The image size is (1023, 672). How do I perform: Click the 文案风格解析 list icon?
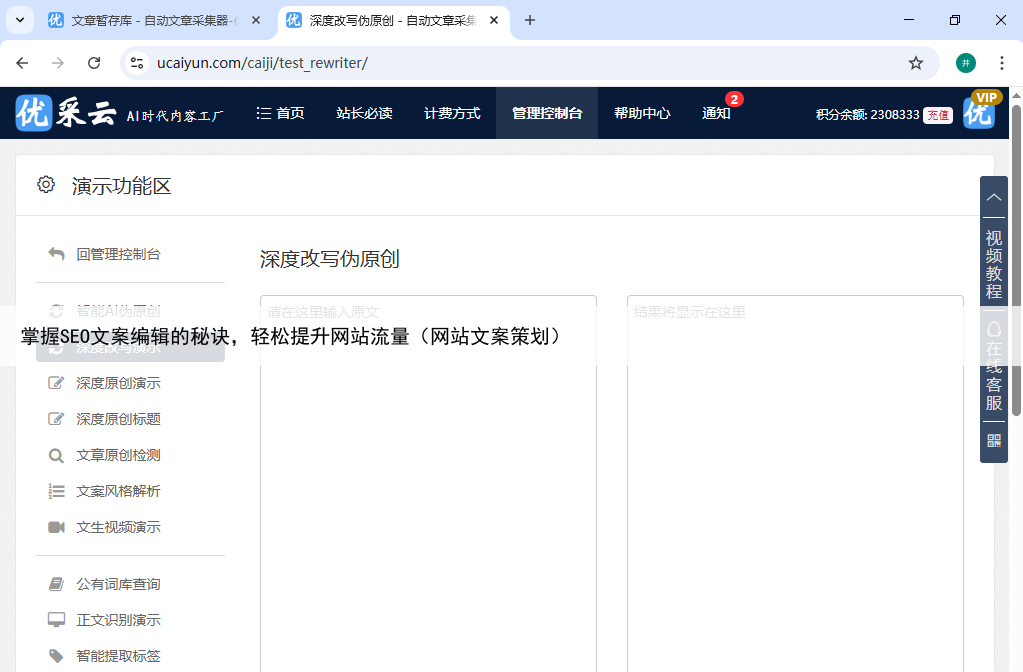pyautogui.click(x=56, y=491)
